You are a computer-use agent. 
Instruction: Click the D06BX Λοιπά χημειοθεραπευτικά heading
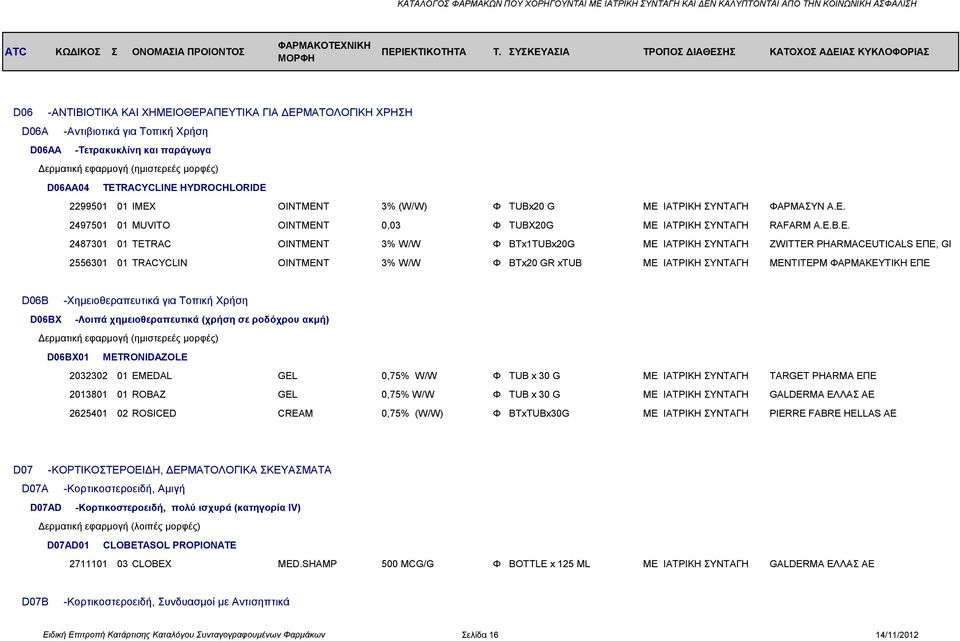pyautogui.click(x=179, y=320)
